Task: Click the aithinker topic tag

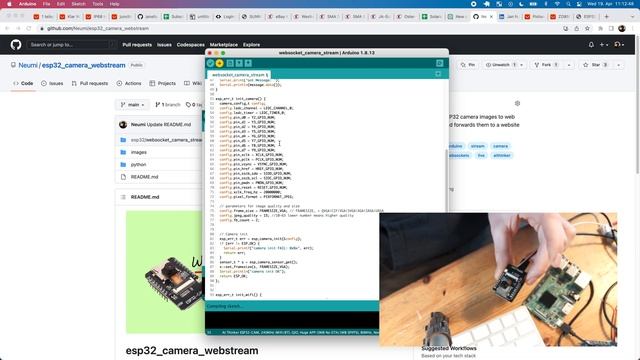Action: (x=502, y=156)
